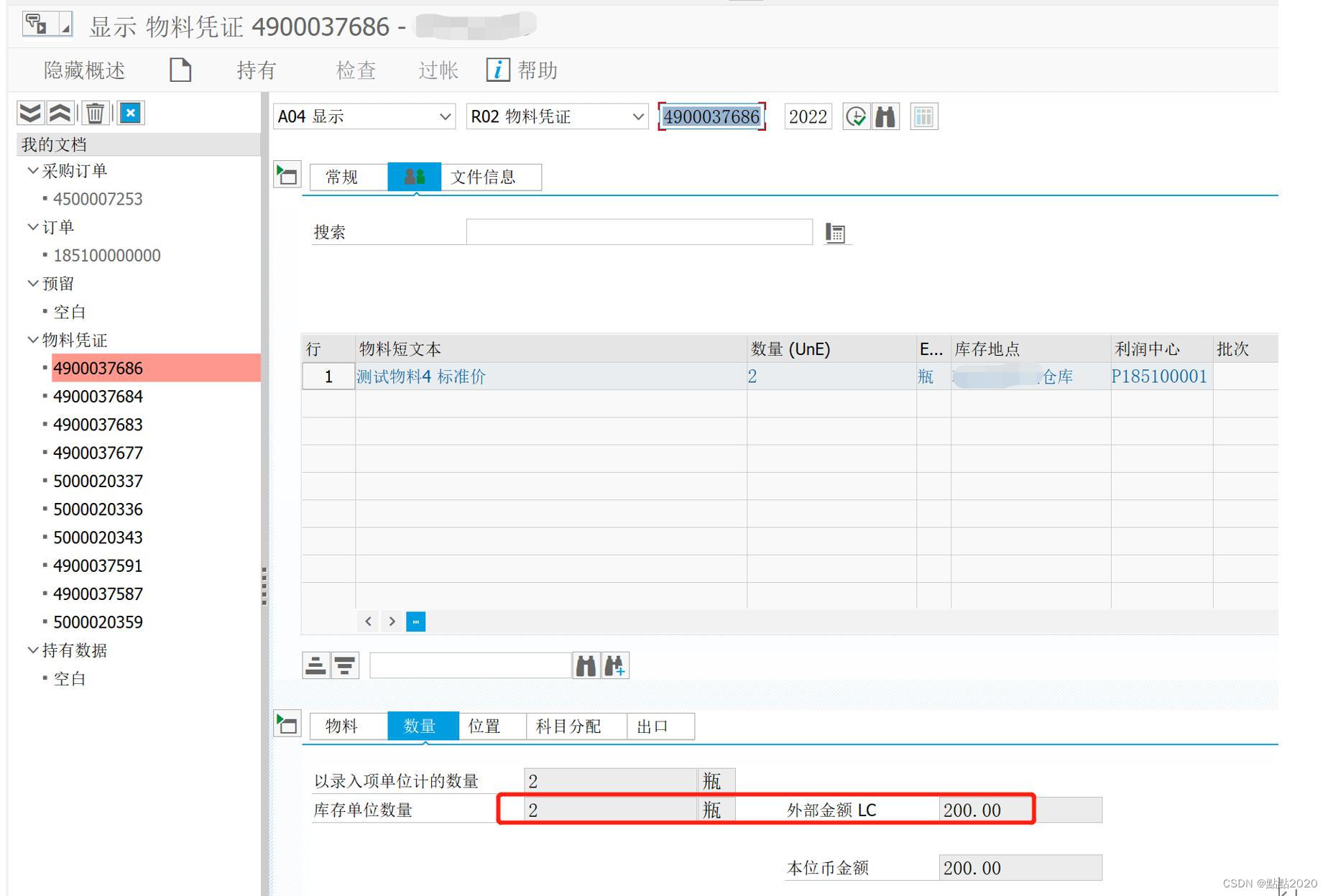The image size is (1328, 896).
Task: Click the 检查 toolbar button
Action: [x=356, y=70]
